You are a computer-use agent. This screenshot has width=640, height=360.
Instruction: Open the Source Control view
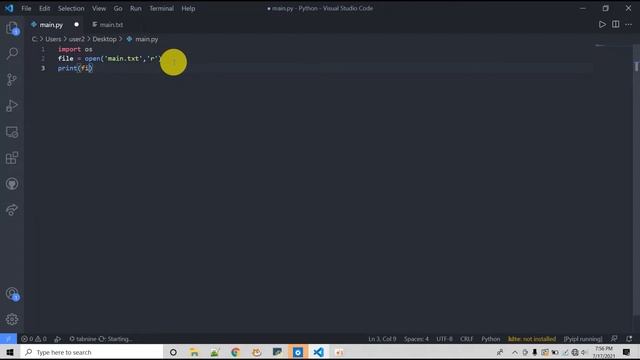click(12, 80)
